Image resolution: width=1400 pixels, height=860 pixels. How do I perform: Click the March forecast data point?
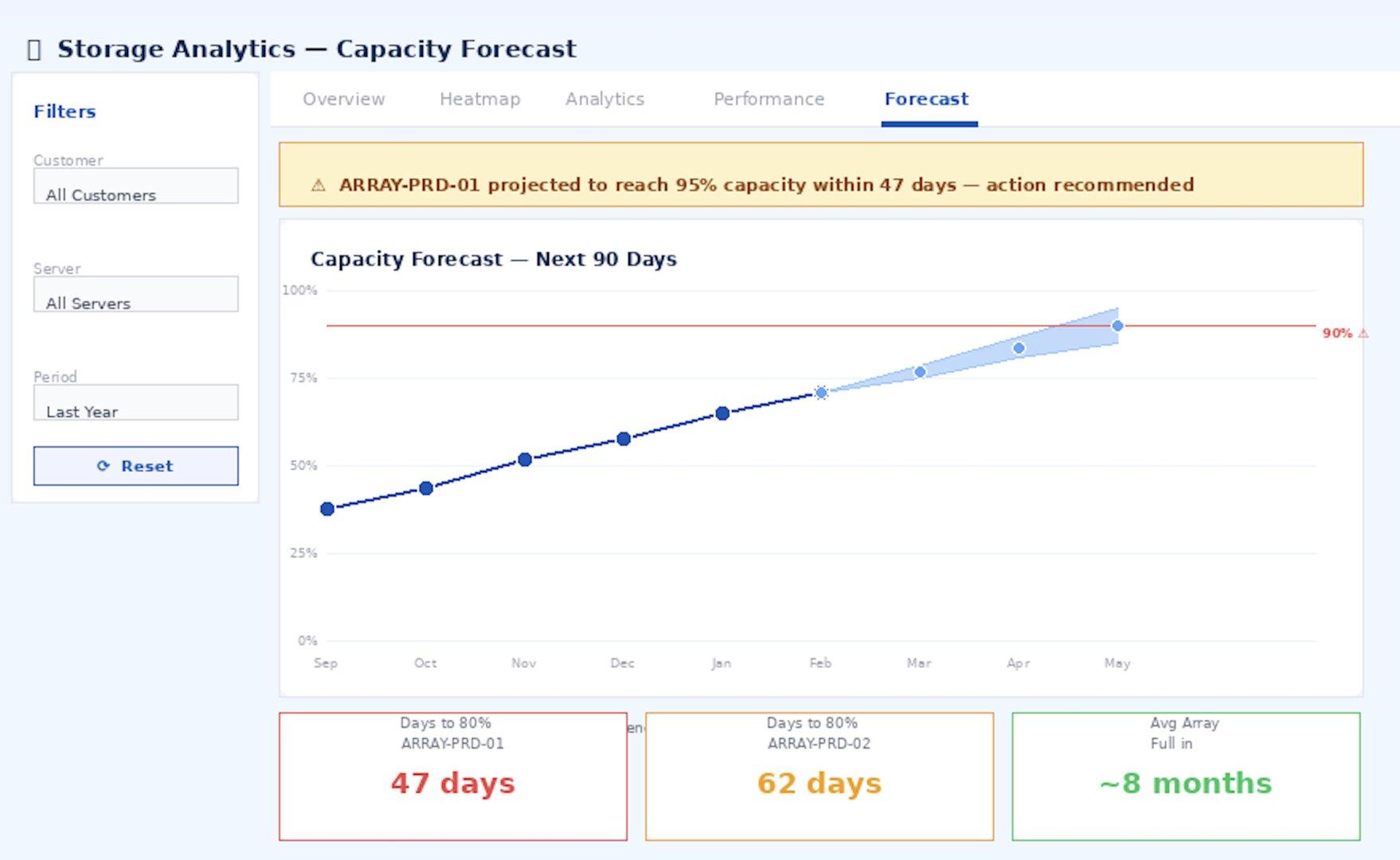tap(920, 372)
